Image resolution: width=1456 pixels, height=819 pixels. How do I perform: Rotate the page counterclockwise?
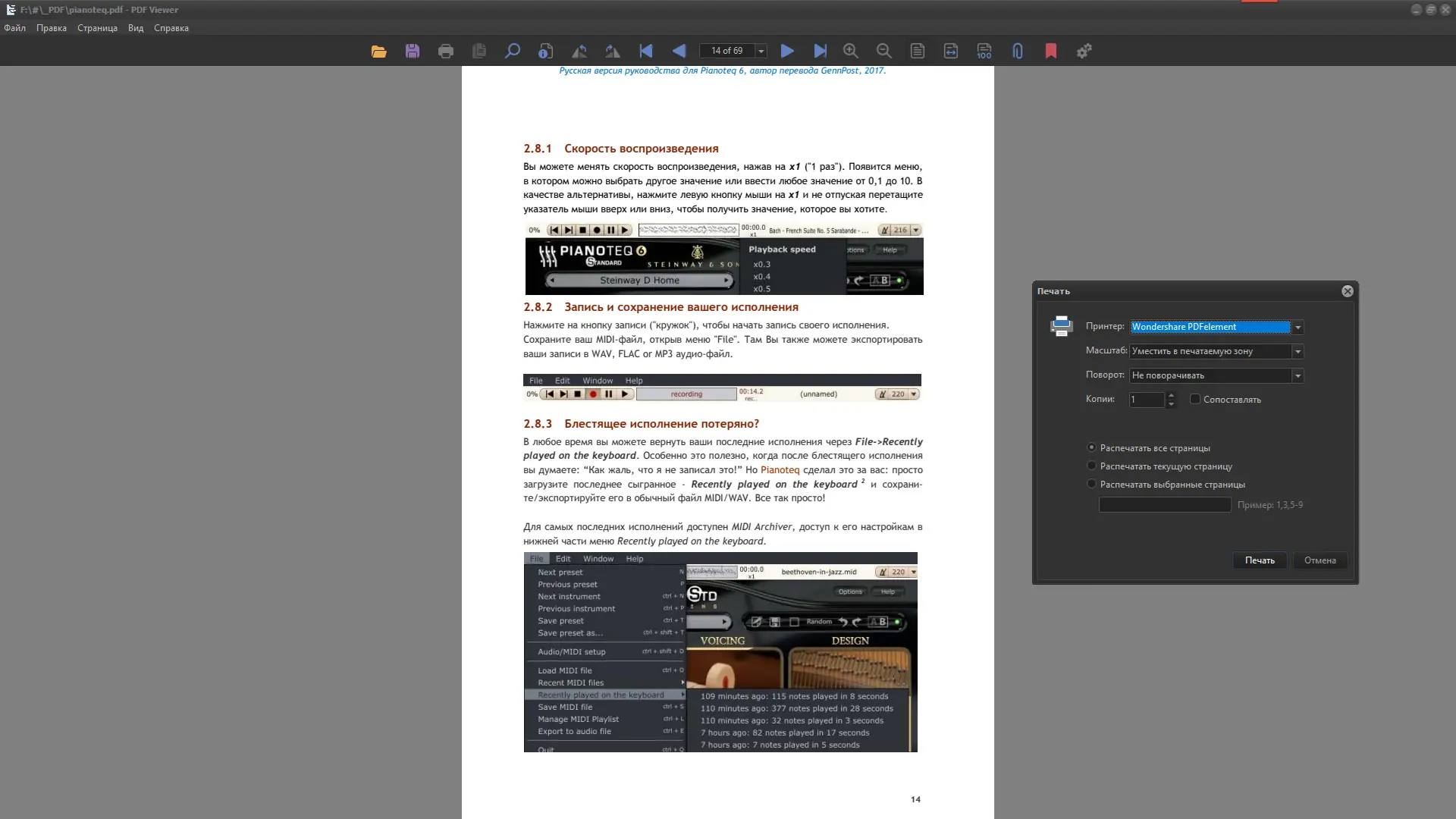tap(579, 50)
